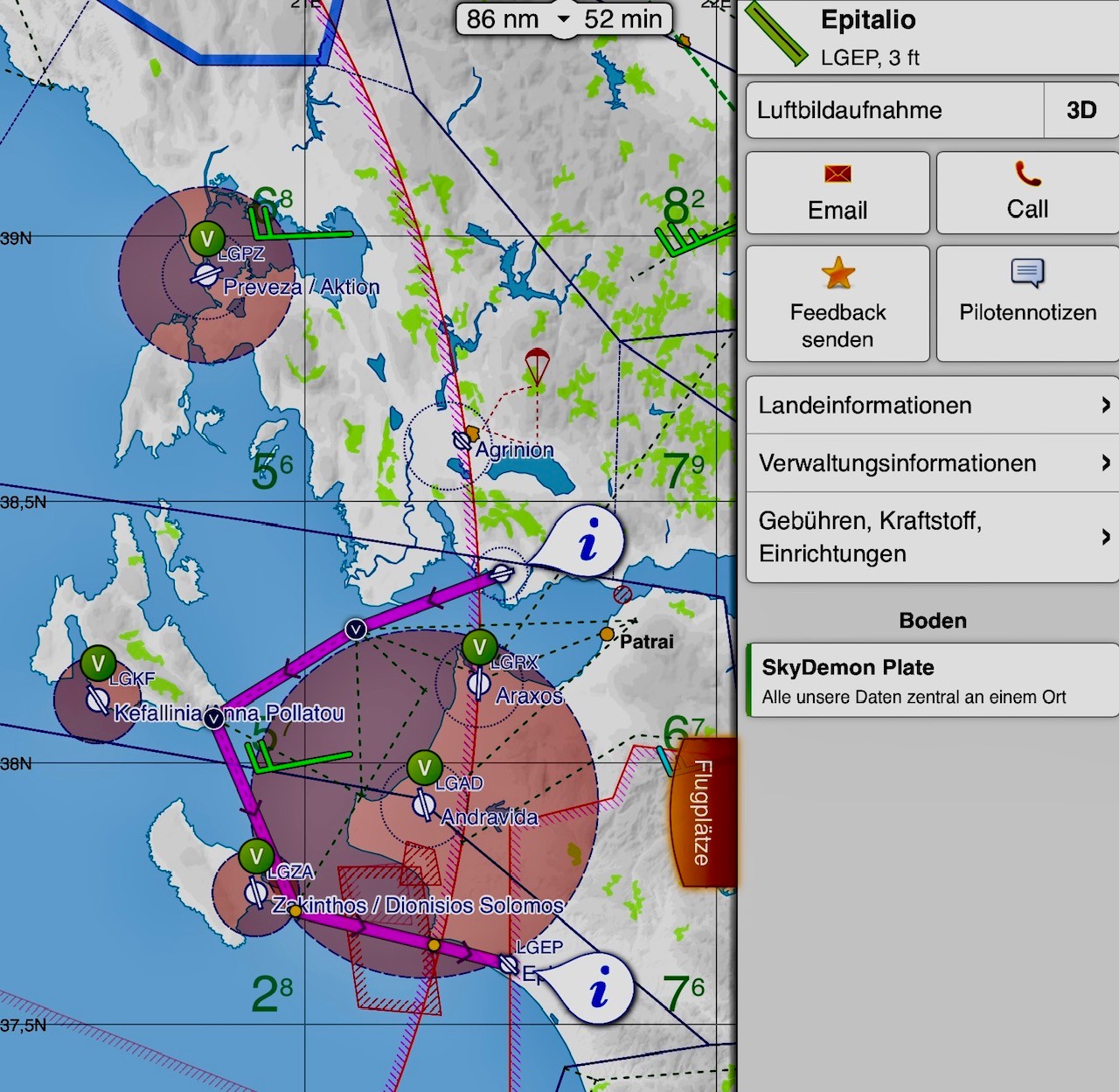Image resolution: width=1119 pixels, height=1092 pixels.
Task: Click the Epitalio runway icon
Action: 775,35
